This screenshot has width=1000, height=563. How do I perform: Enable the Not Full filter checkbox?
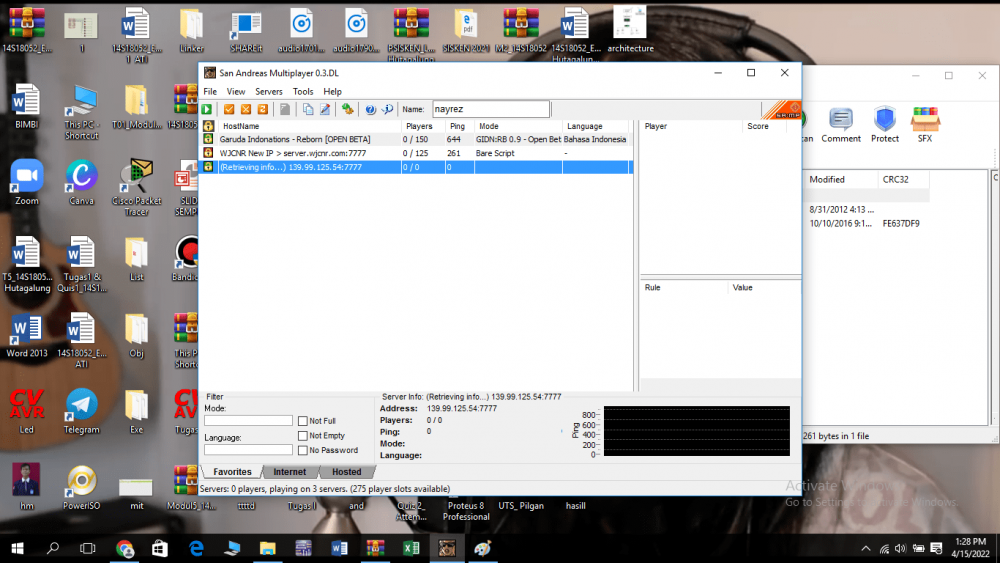[303, 421]
